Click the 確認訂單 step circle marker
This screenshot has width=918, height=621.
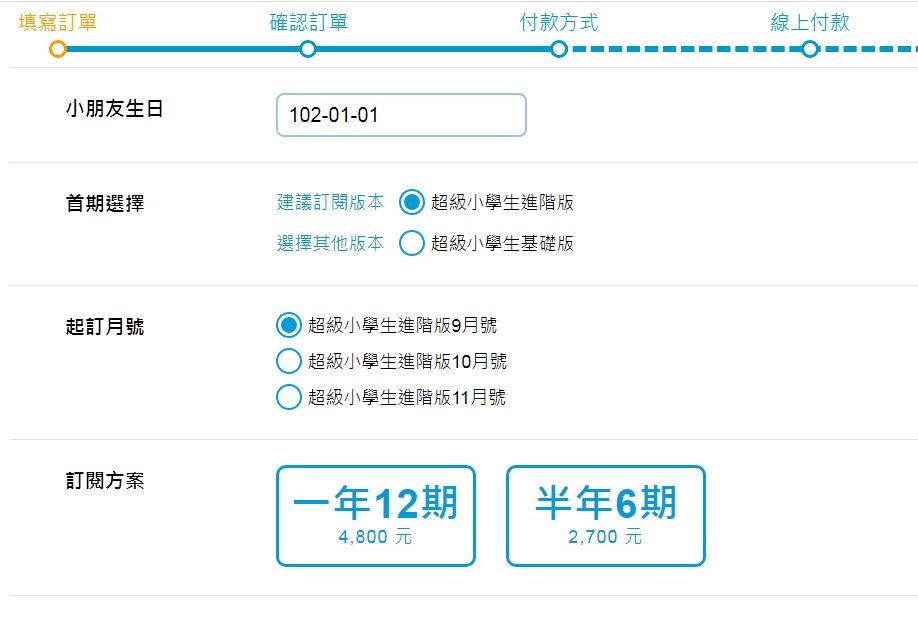tap(308, 49)
